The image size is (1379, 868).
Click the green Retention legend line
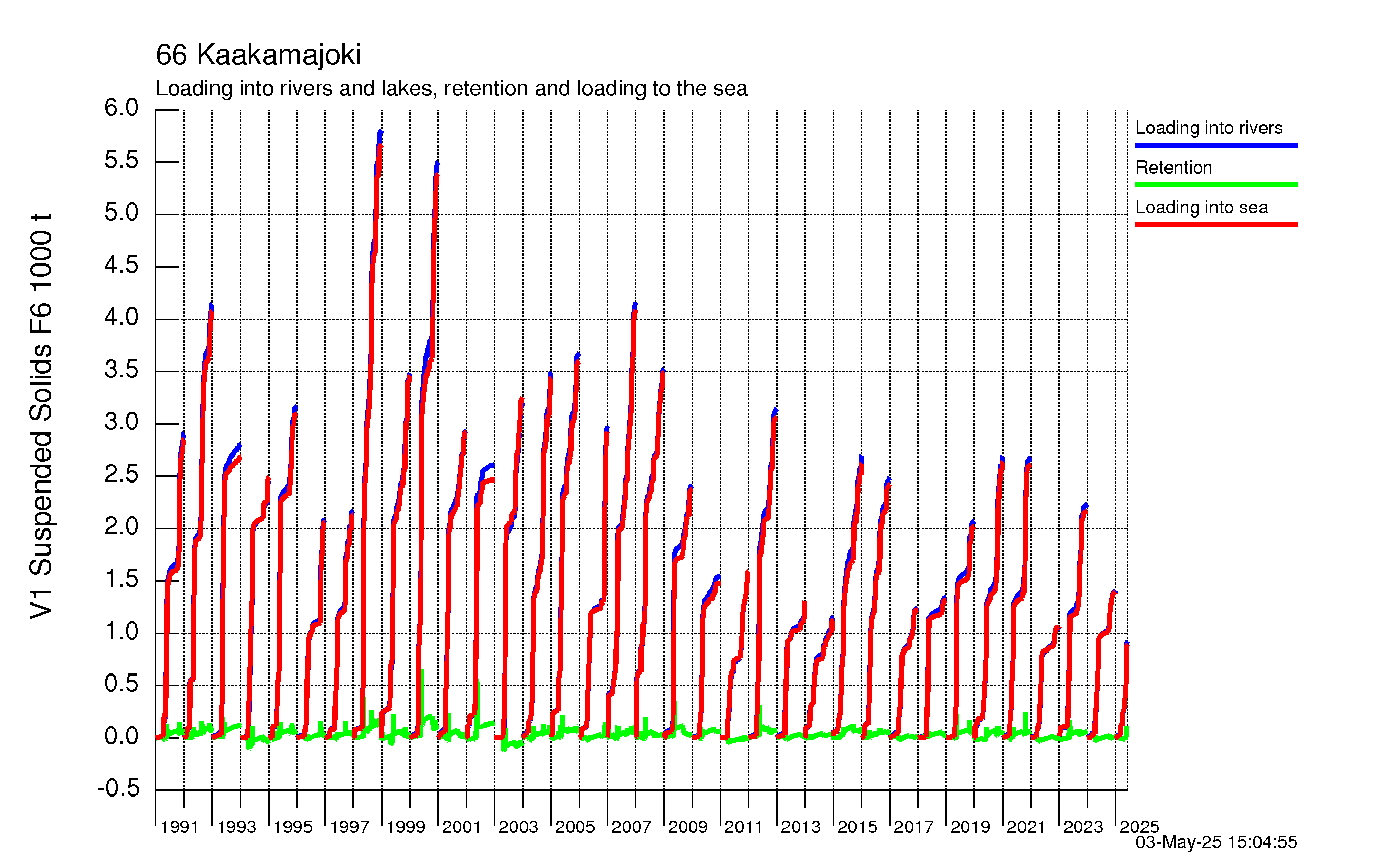1217,185
